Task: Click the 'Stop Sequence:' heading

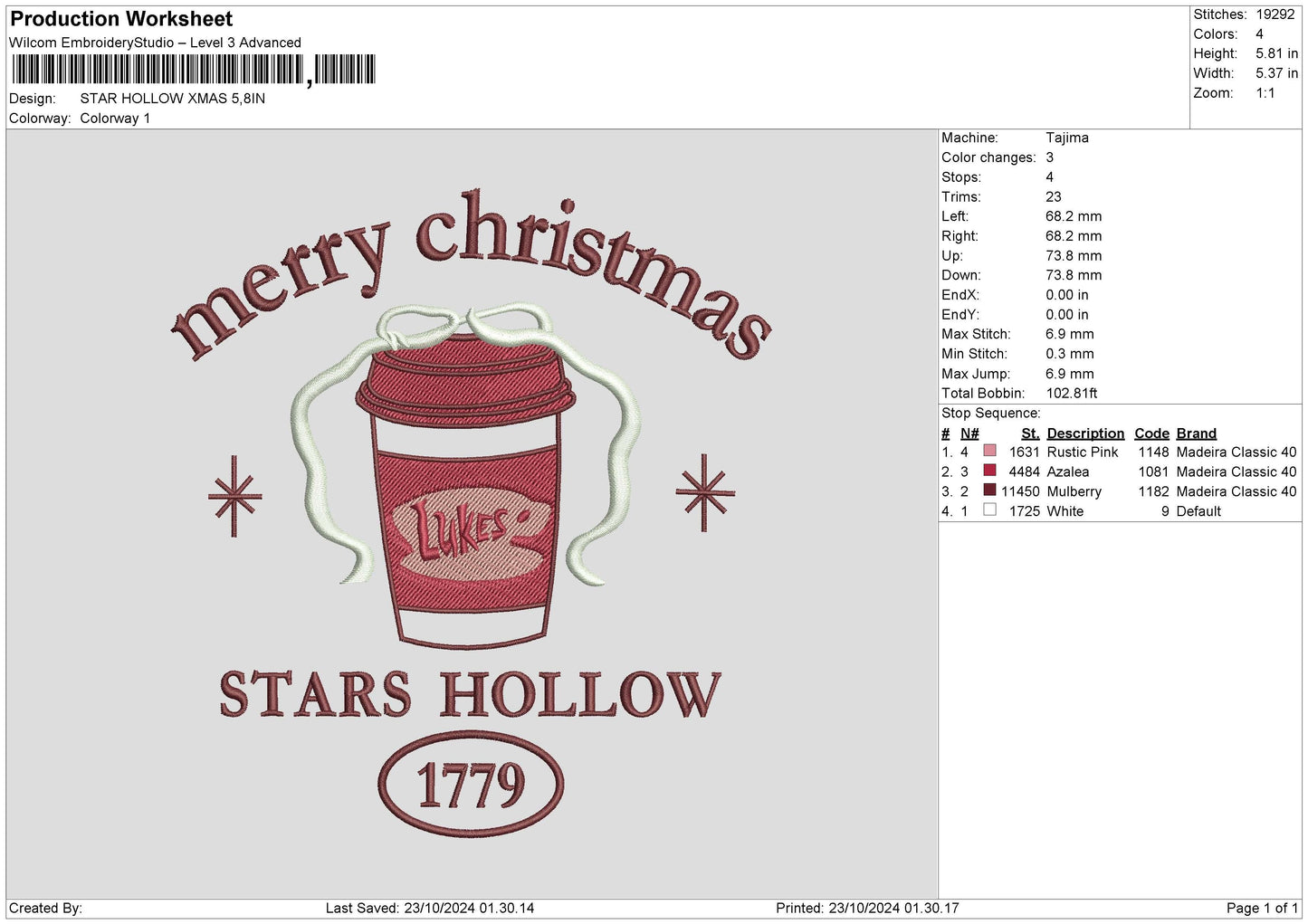Action: tap(991, 413)
